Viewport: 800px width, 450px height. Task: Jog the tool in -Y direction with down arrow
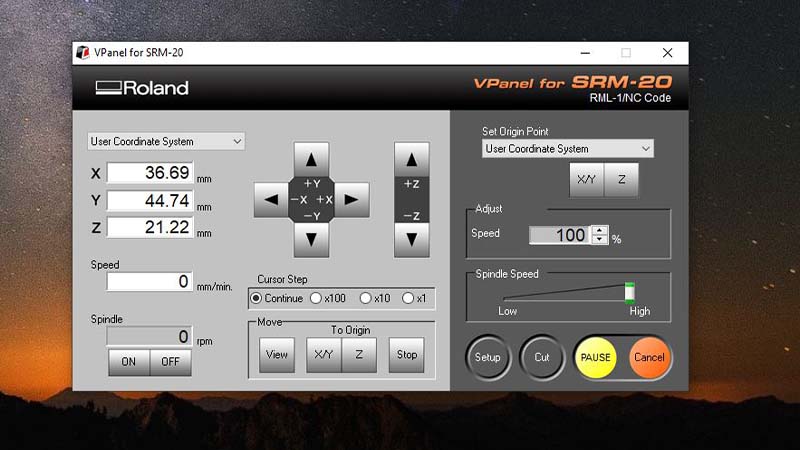[311, 239]
